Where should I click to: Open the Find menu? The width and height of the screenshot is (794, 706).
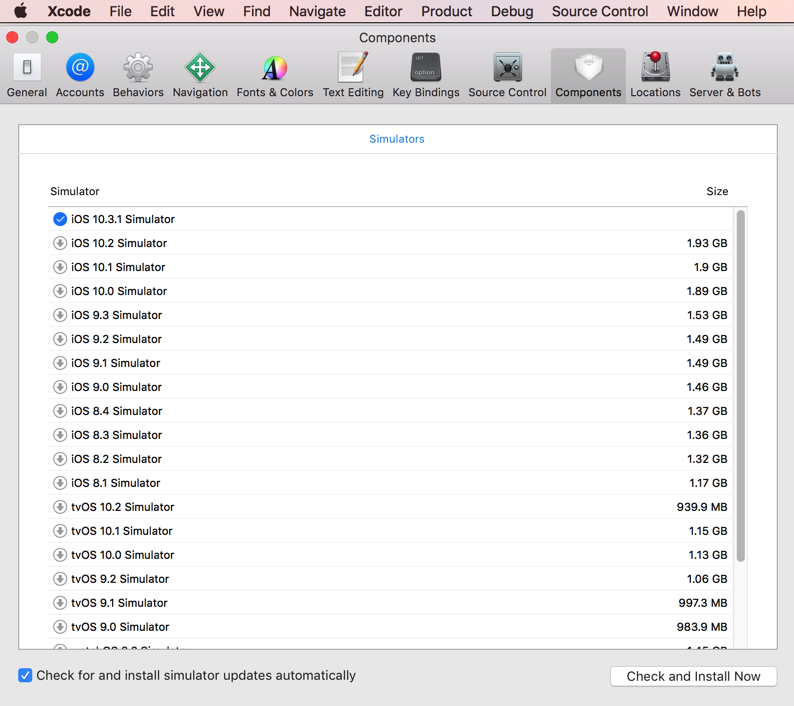click(x=257, y=11)
